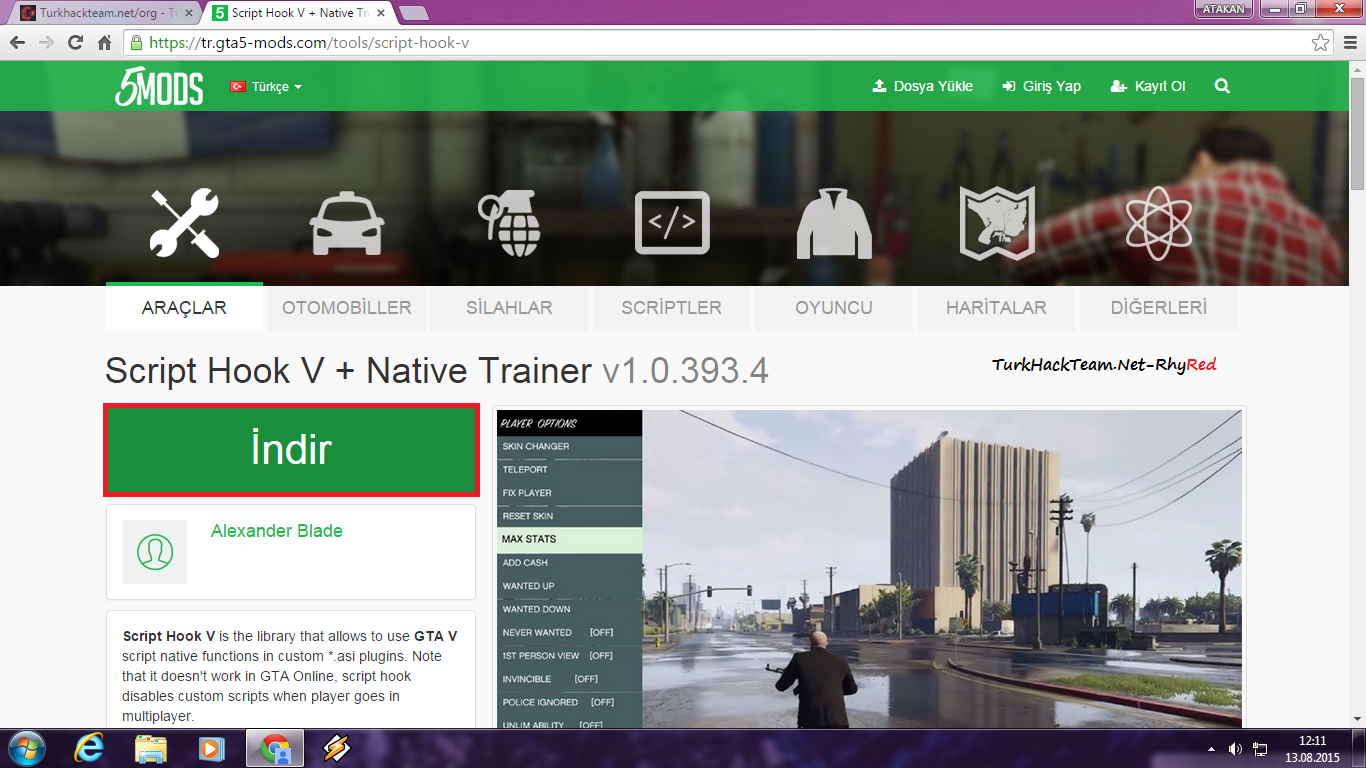This screenshot has width=1366, height=768.
Task: Open the Misc category atom icon
Action: (x=1159, y=224)
